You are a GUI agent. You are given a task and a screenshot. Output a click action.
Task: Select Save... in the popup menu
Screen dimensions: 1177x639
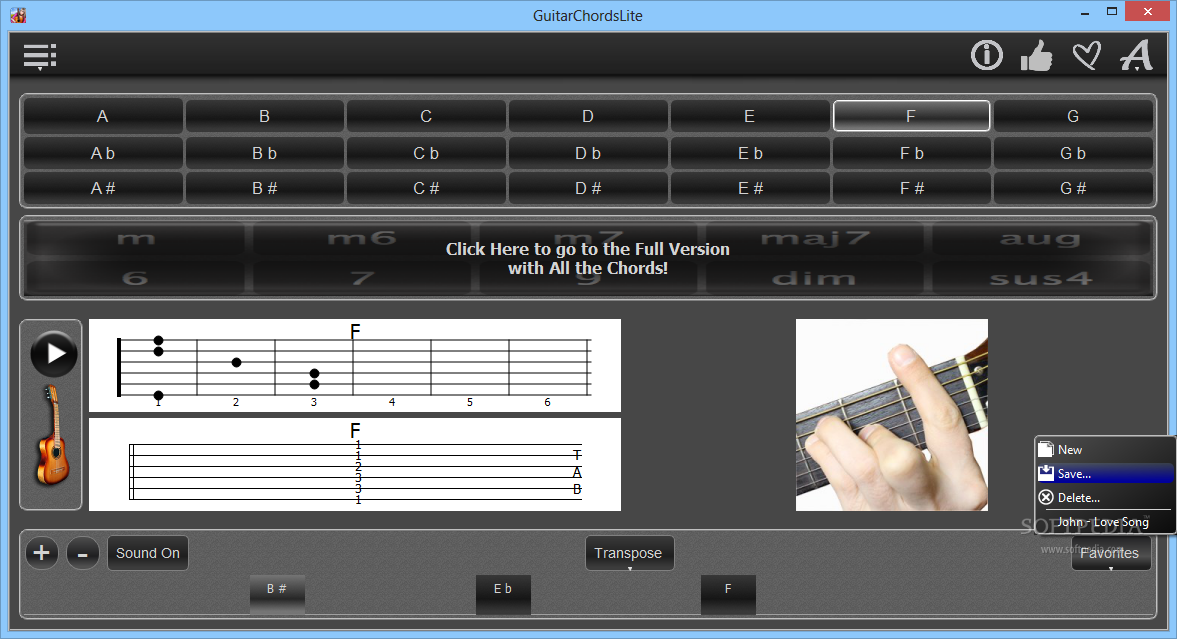click(x=1104, y=474)
